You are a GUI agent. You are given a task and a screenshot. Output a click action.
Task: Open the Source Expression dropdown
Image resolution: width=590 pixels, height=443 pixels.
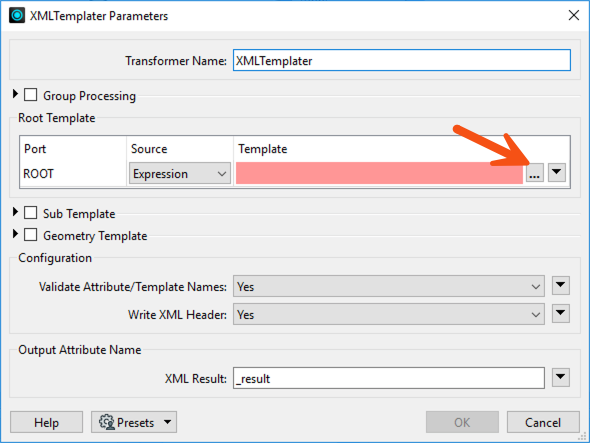180,174
